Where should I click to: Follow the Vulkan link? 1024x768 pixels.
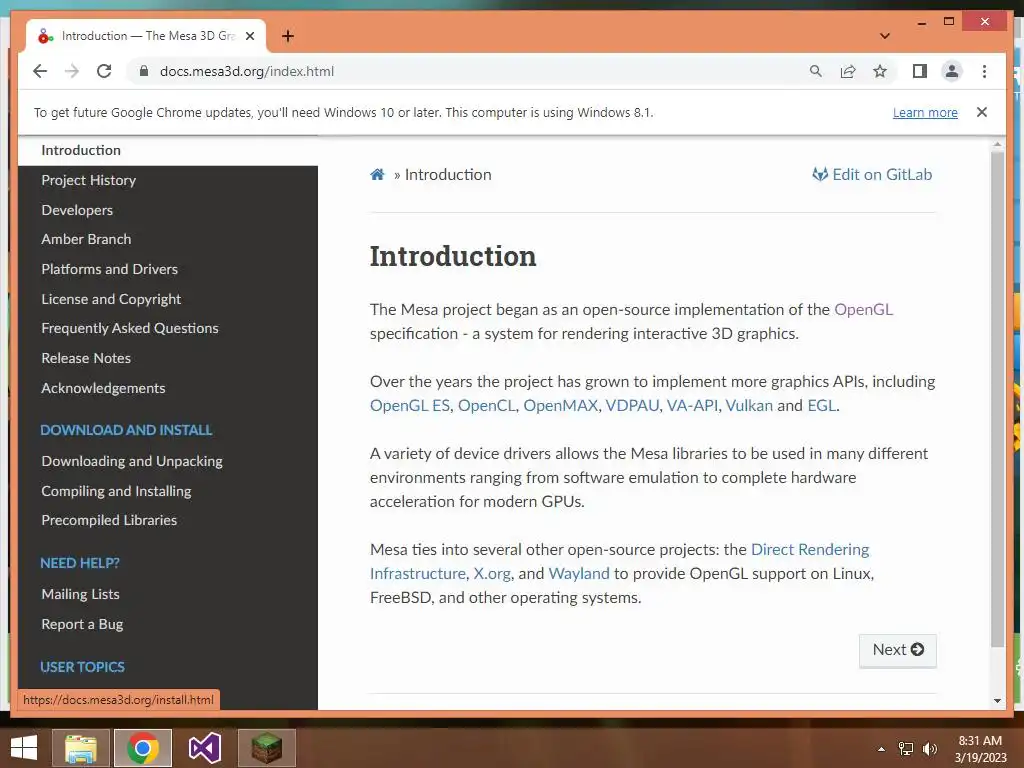coord(749,406)
